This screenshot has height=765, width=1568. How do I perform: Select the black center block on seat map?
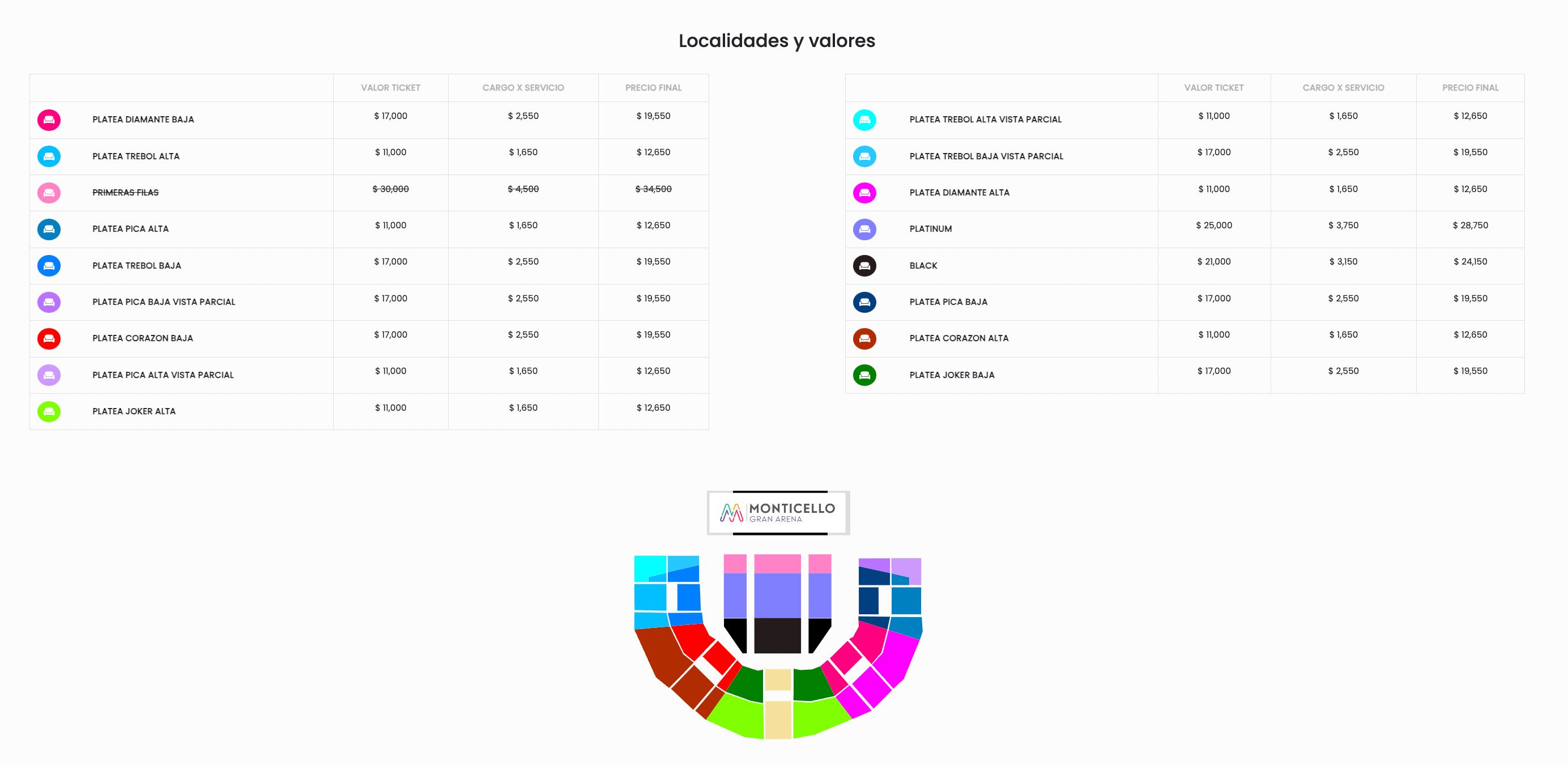pos(777,635)
